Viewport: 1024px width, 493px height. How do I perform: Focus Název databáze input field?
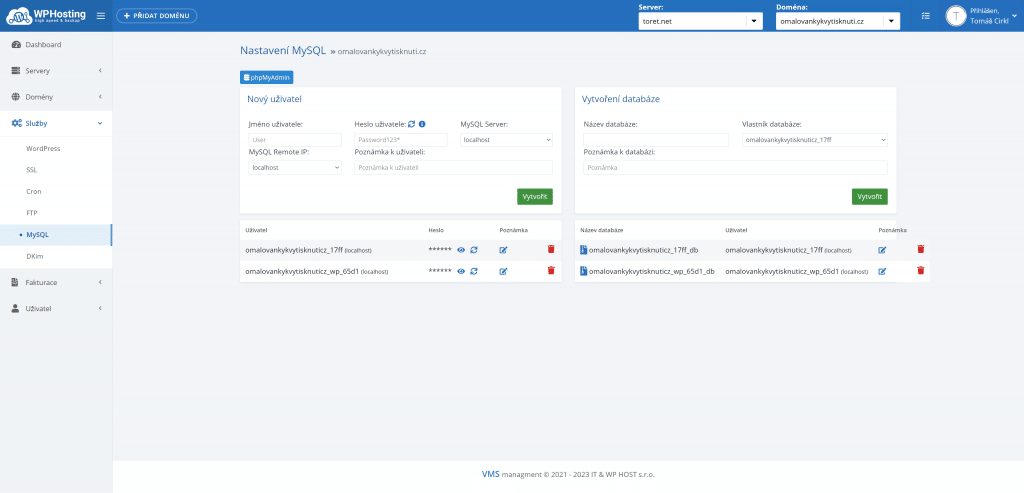[x=656, y=140]
